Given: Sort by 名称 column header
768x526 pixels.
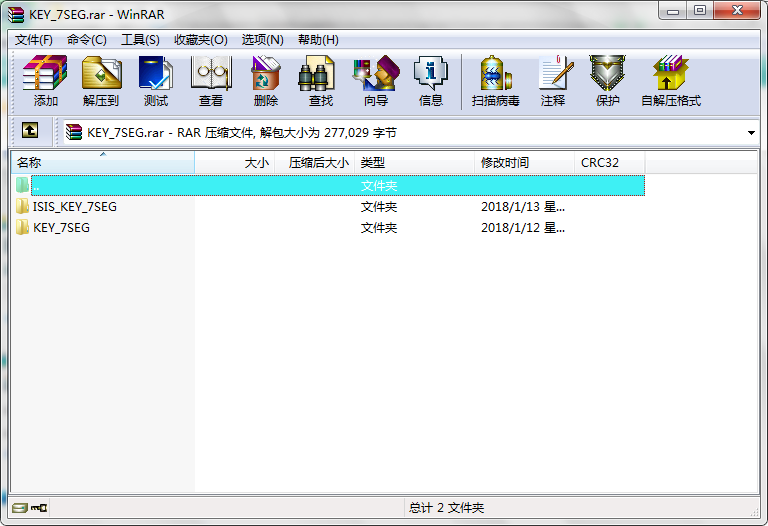Looking at the screenshot, I should click(x=103, y=163).
